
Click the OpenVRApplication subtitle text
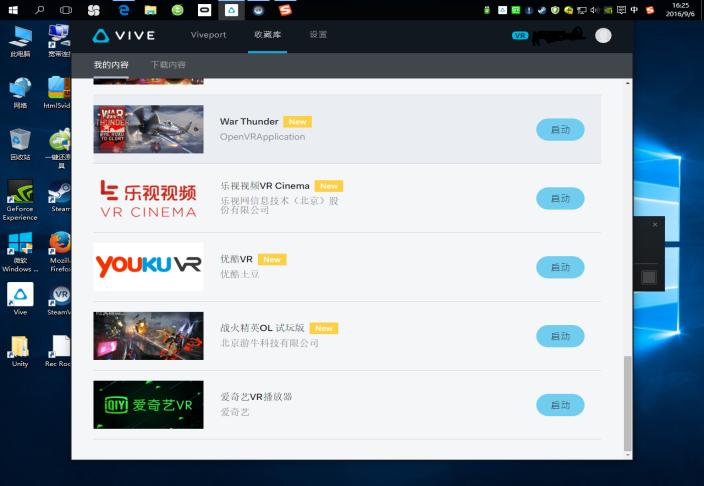262,137
